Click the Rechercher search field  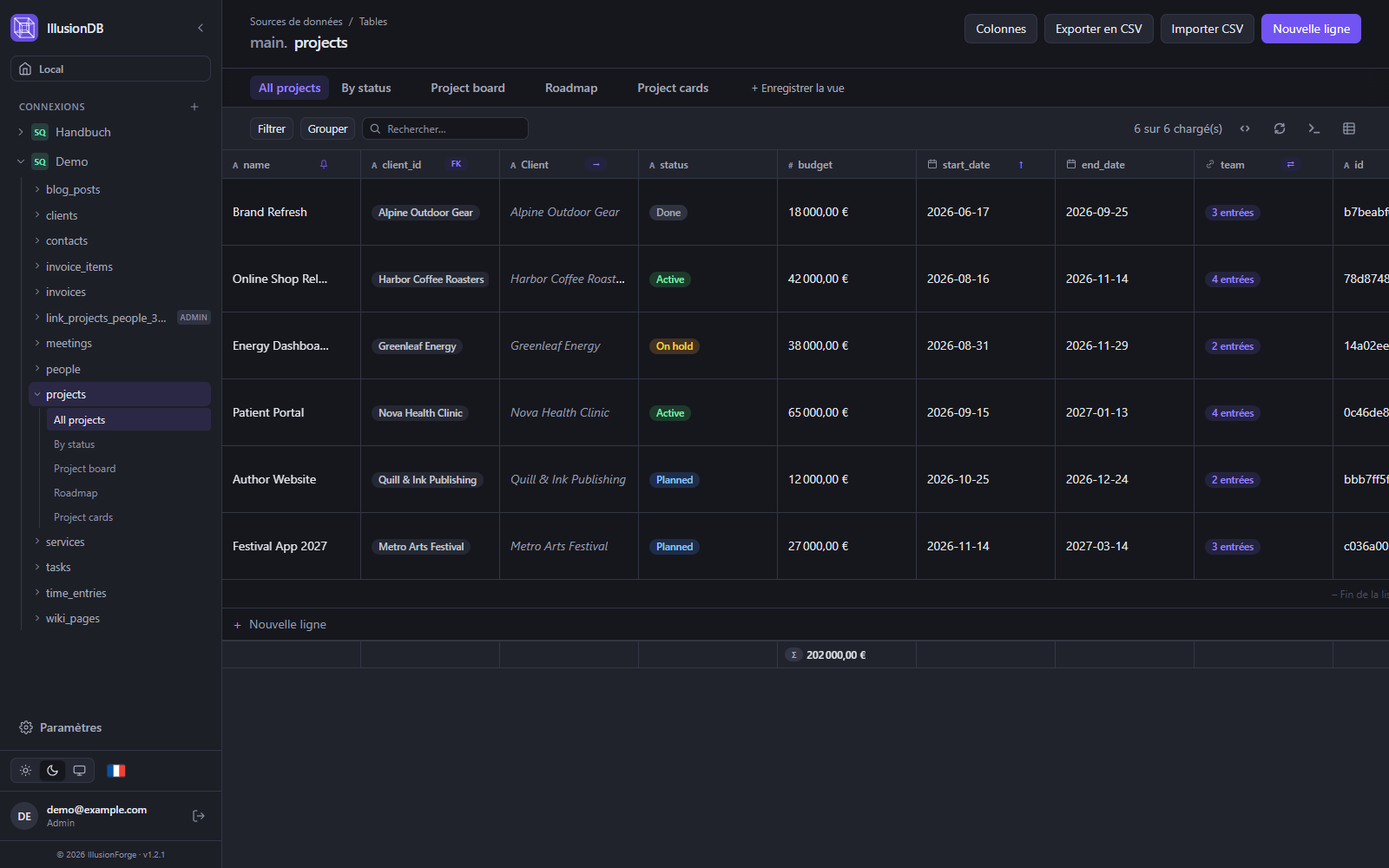pos(445,128)
